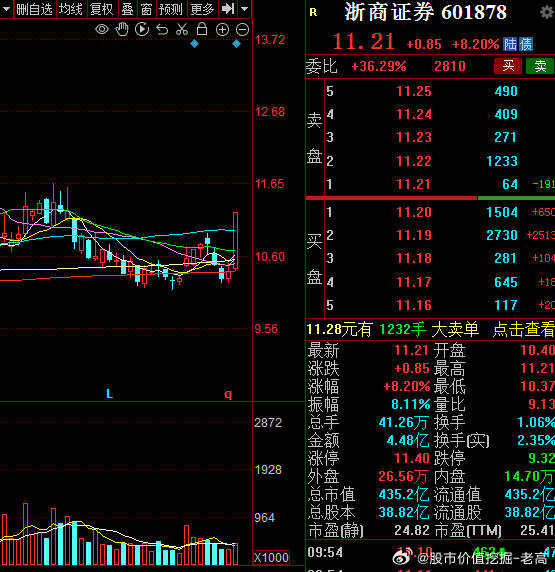Click the 陆 connect badge

click(510, 44)
